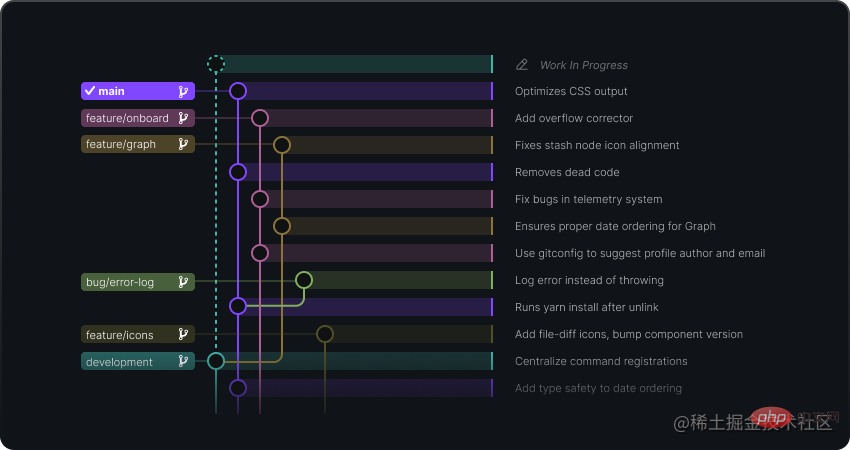This screenshot has height=450, width=850.
Task: Select 'Fixes stash node icon alignment' commit
Action: pyautogui.click(x=597, y=146)
